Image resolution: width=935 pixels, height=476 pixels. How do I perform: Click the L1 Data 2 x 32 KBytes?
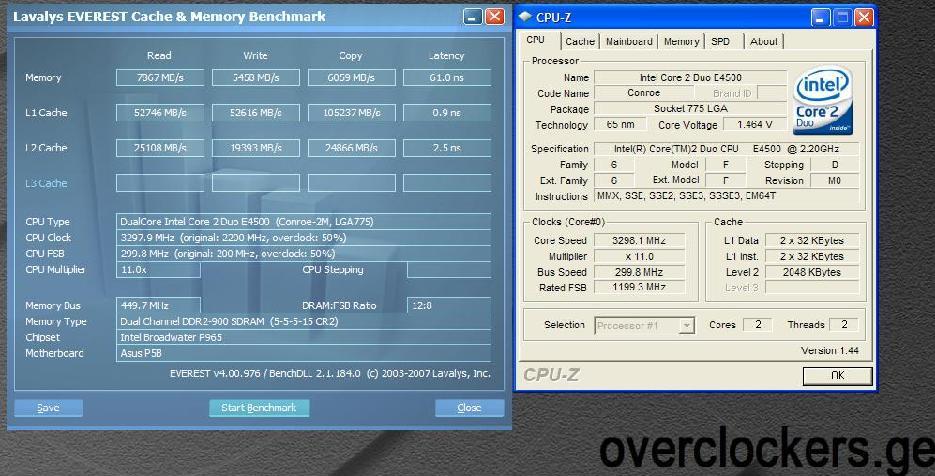(x=812, y=240)
